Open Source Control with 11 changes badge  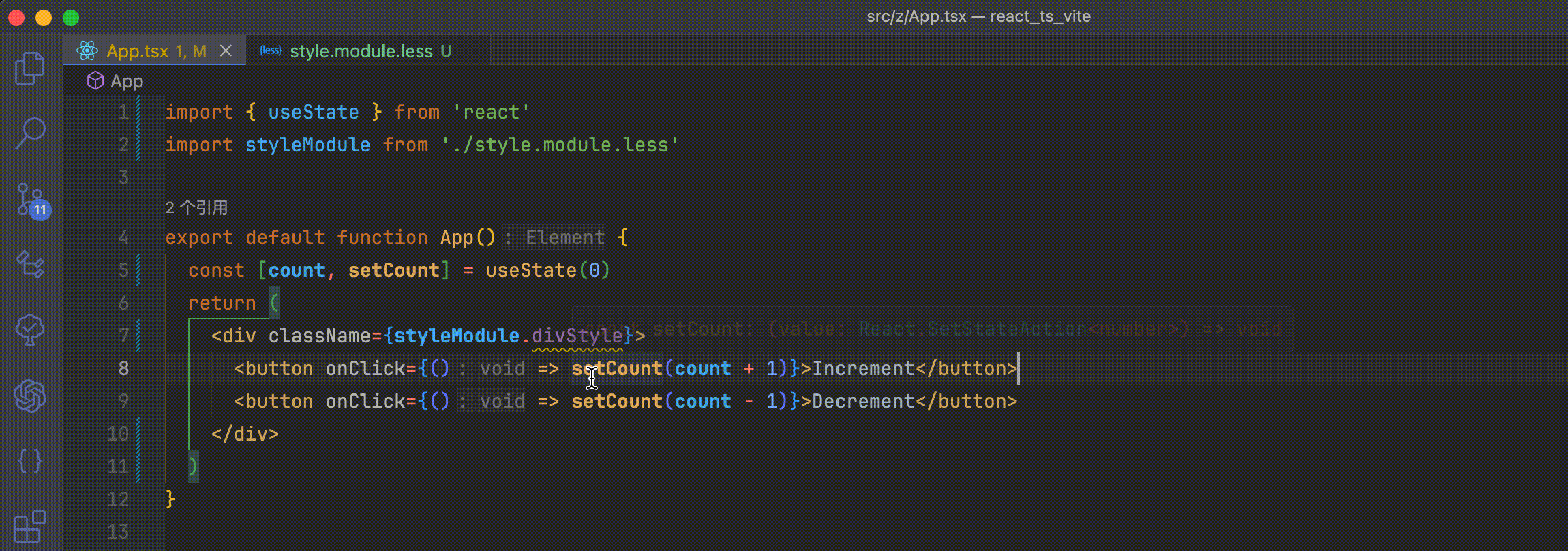[x=31, y=200]
